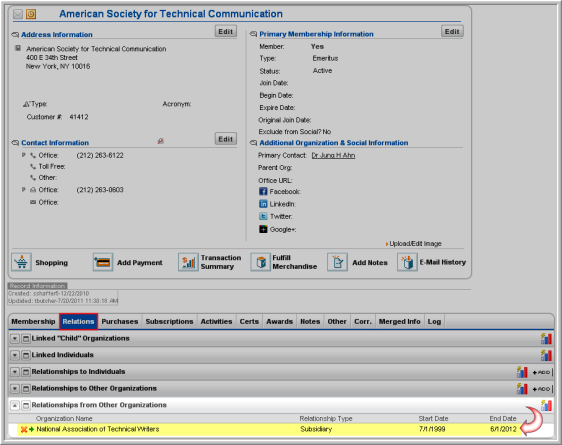Expand Linked Individuals with down arrow
562x445 pixels.
coord(15,355)
